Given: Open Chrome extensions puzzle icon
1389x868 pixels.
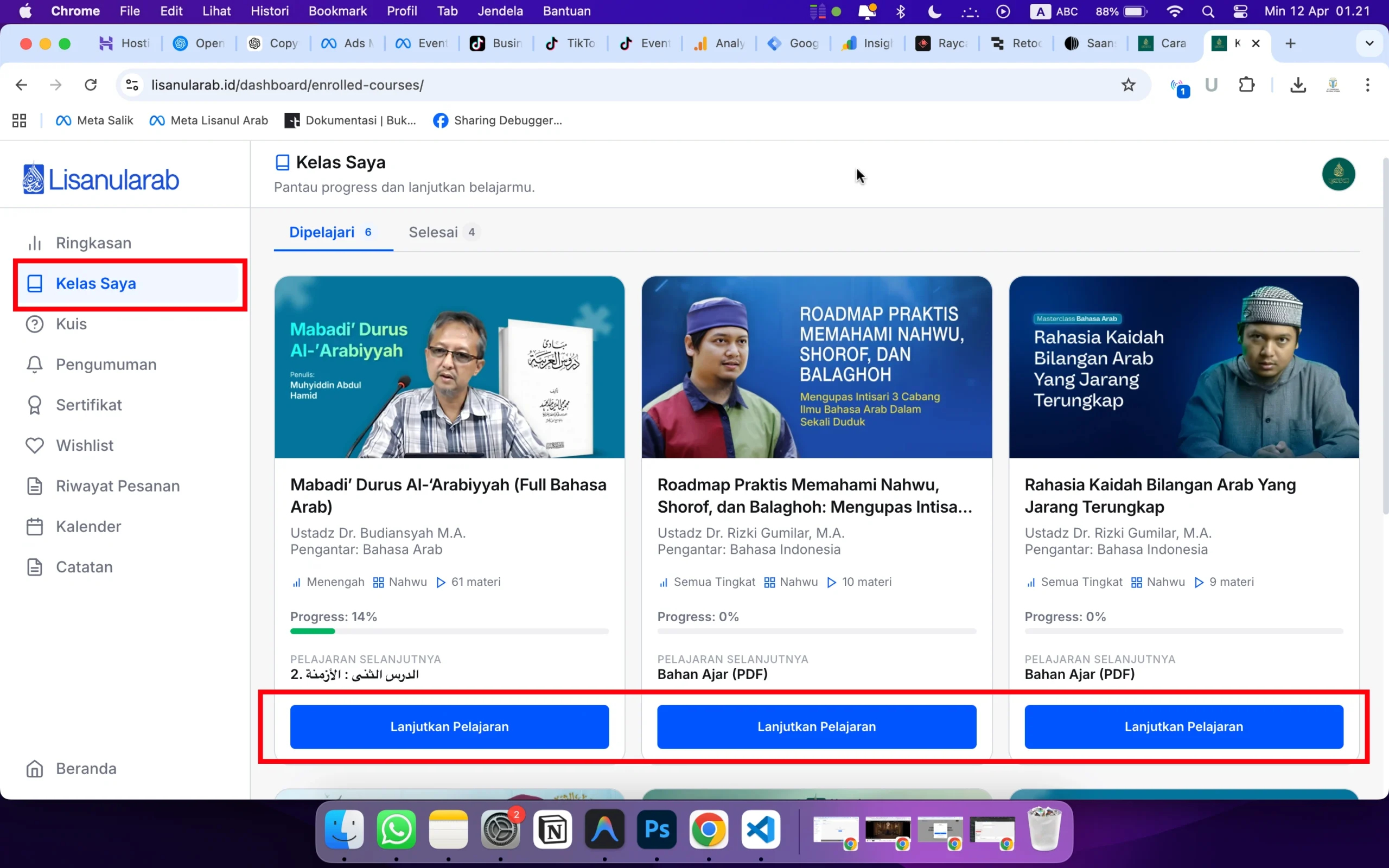Looking at the screenshot, I should (x=1246, y=85).
